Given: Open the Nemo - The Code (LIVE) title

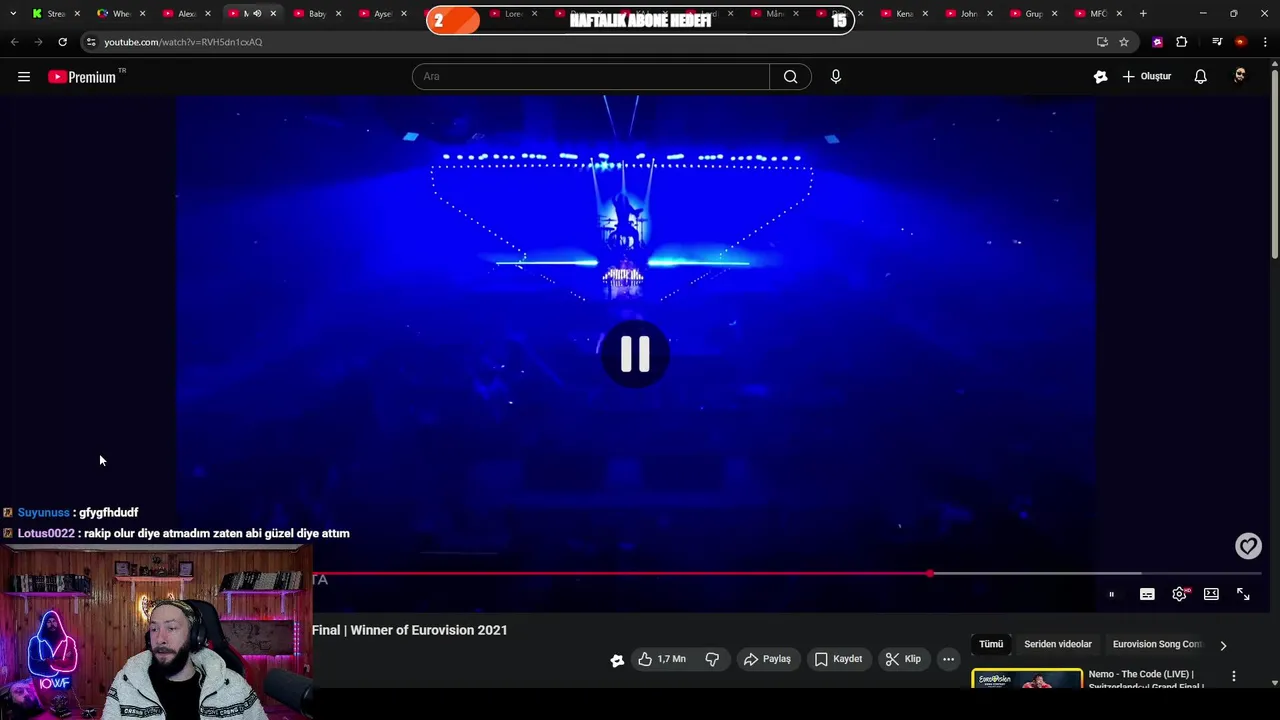Looking at the screenshot, I should pos(1146,680).
